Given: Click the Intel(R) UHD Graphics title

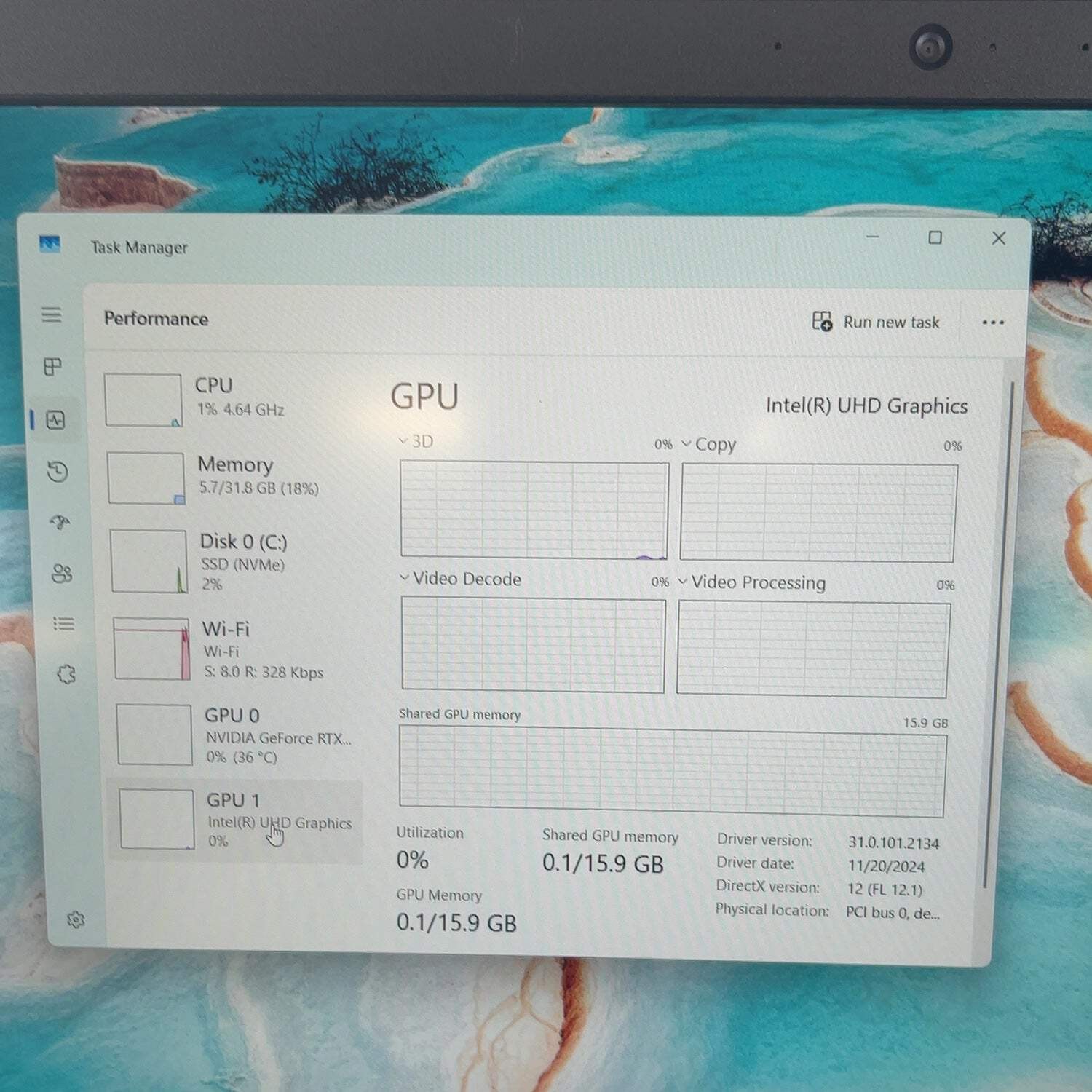Looking at the screenshot, I should tap(866, 406).
